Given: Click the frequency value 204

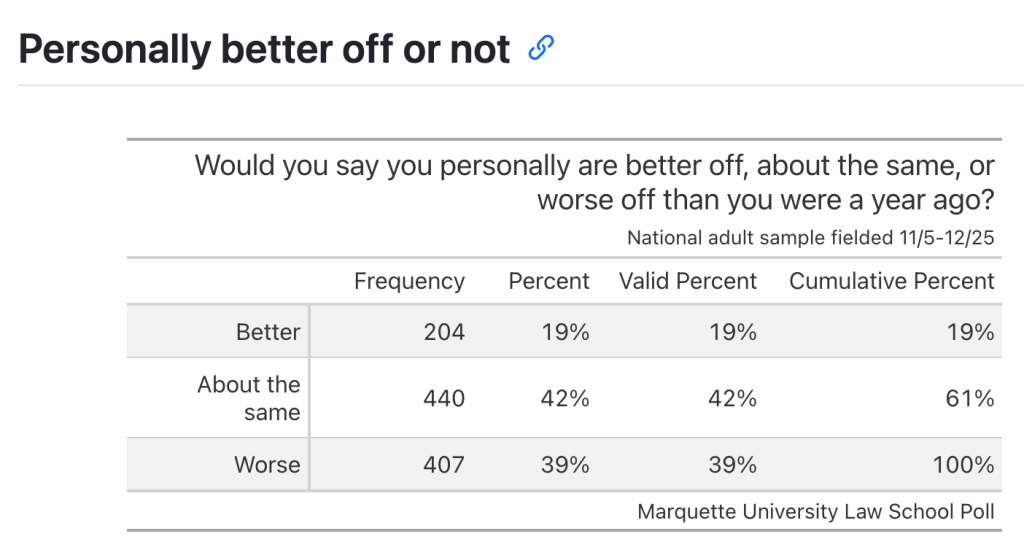Looking at the screenshot, I should pyautogui.click(x=444, y=332).
